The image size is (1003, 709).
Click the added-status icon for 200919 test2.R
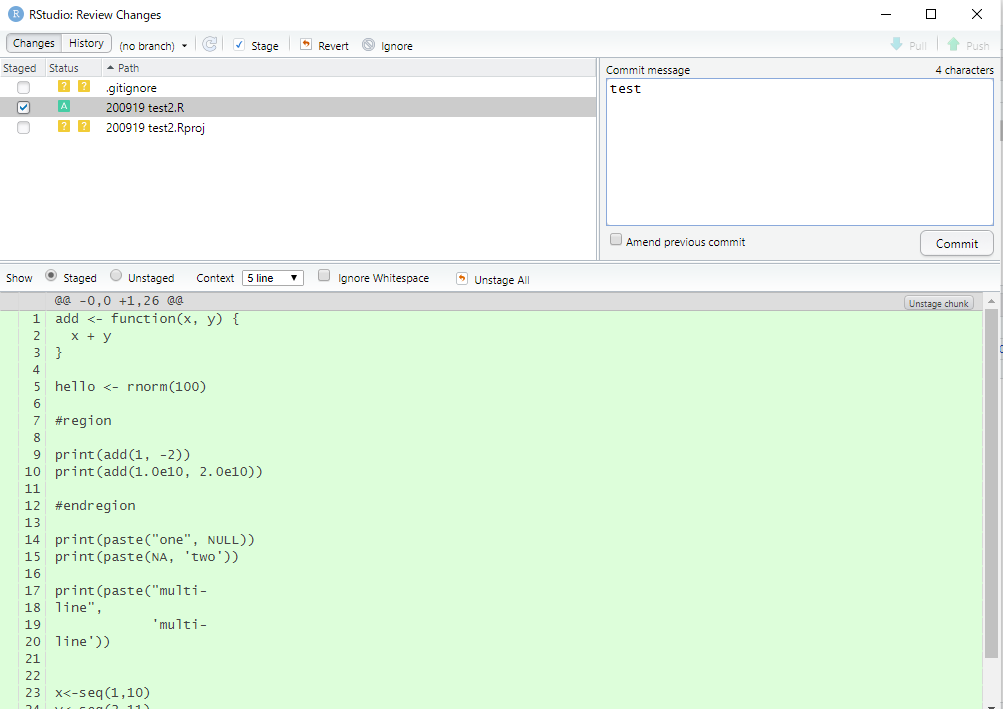[x=63, y=106]
